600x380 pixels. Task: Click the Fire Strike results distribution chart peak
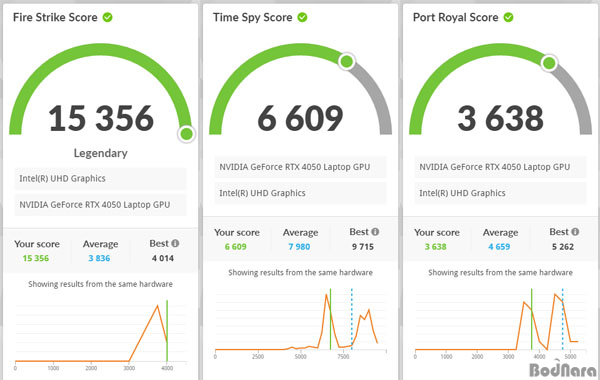157,306
